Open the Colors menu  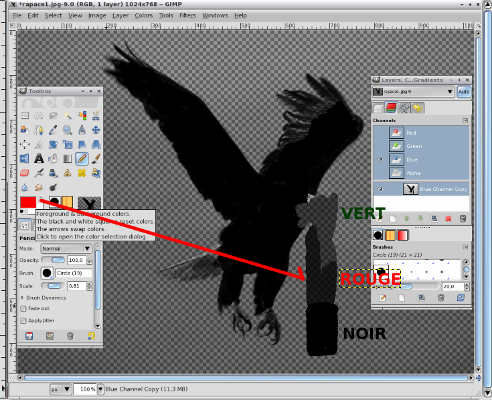[x=144, y=16]
